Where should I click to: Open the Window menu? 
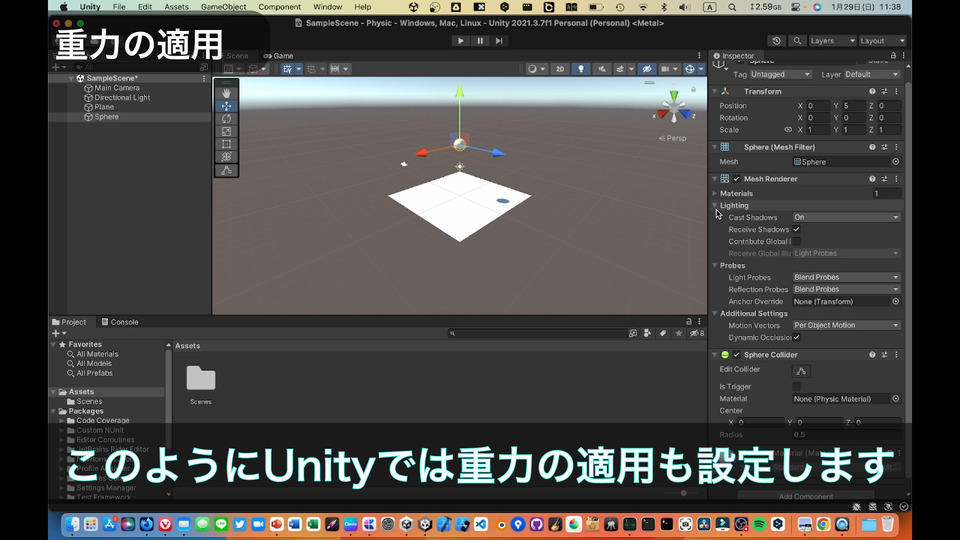click(x=328, y=7)
